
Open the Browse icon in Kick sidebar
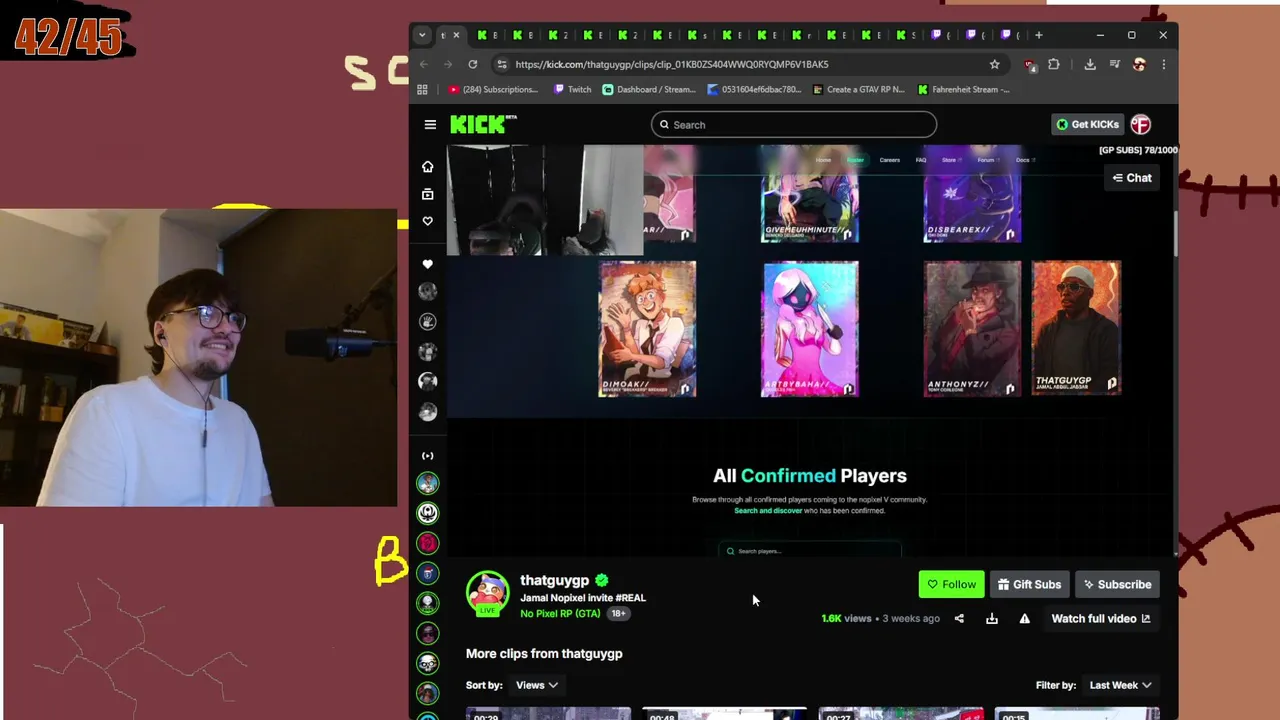(x=428, y=194)
